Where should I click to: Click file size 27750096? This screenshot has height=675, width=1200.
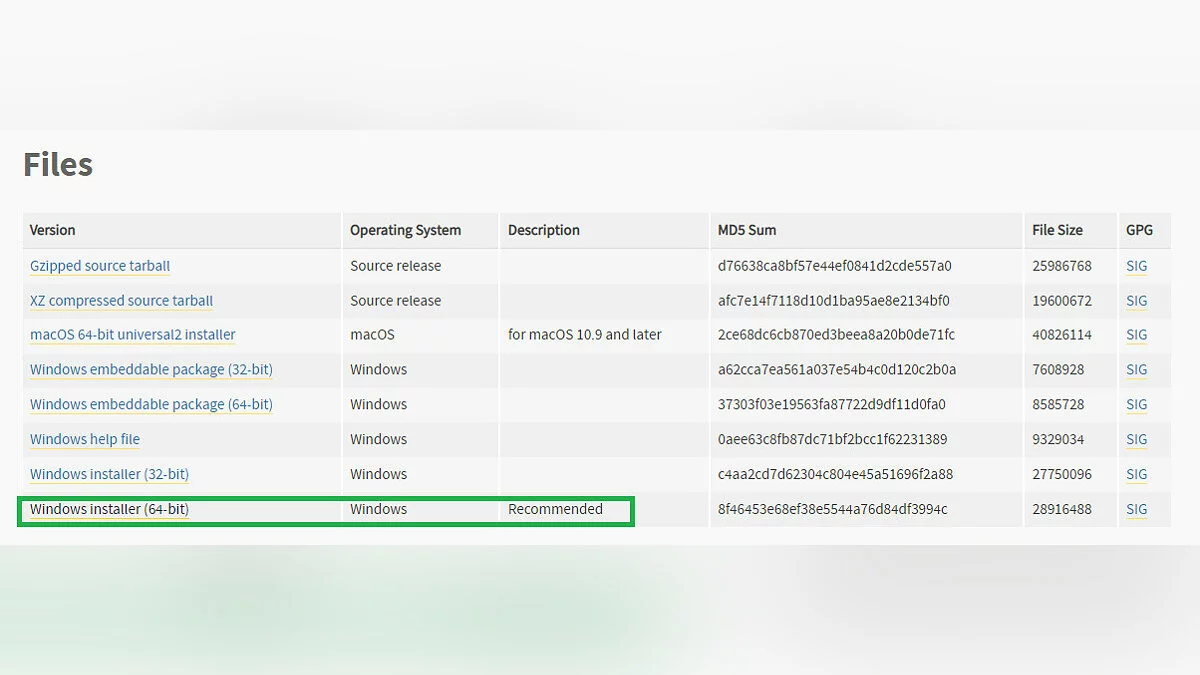click(1062, 474)
